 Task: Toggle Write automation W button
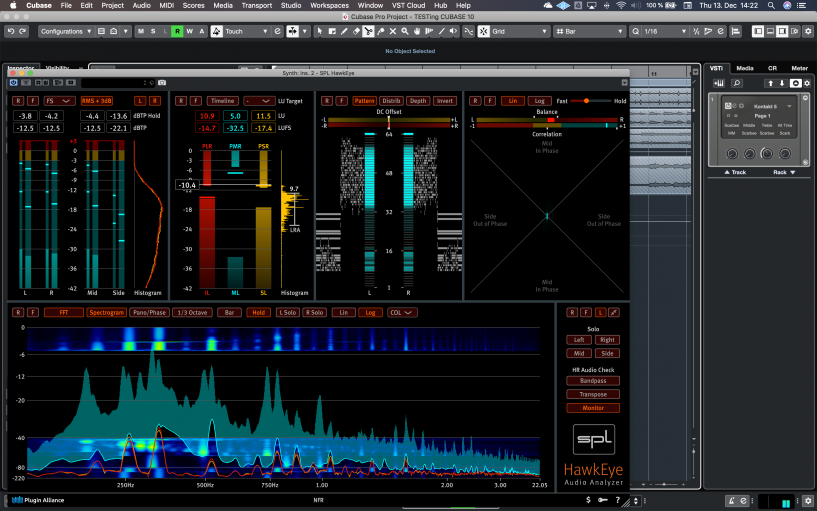click(x=190, y=31)
